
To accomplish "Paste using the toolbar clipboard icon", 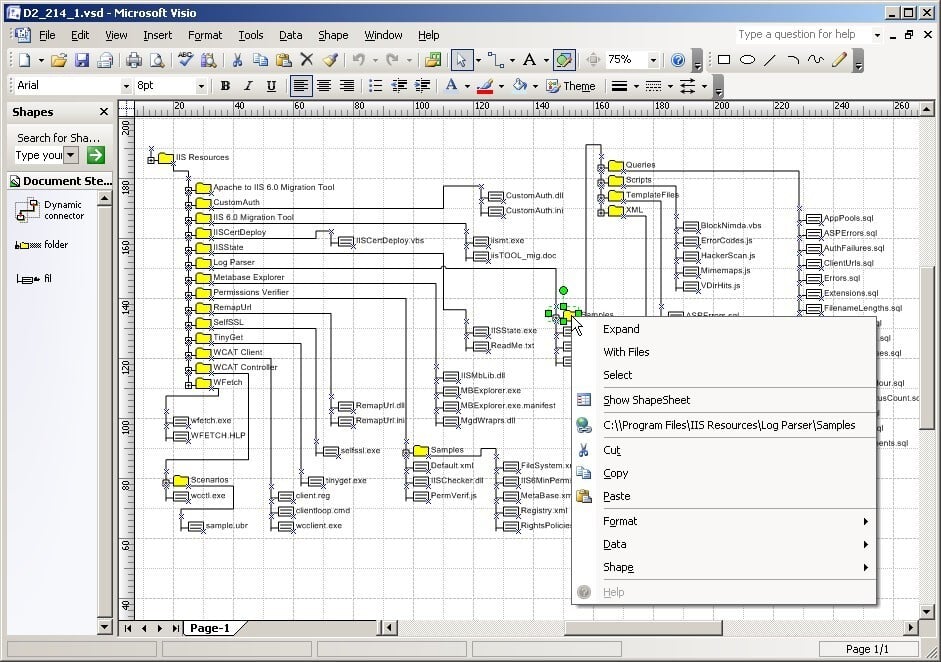I will point(283,60).
